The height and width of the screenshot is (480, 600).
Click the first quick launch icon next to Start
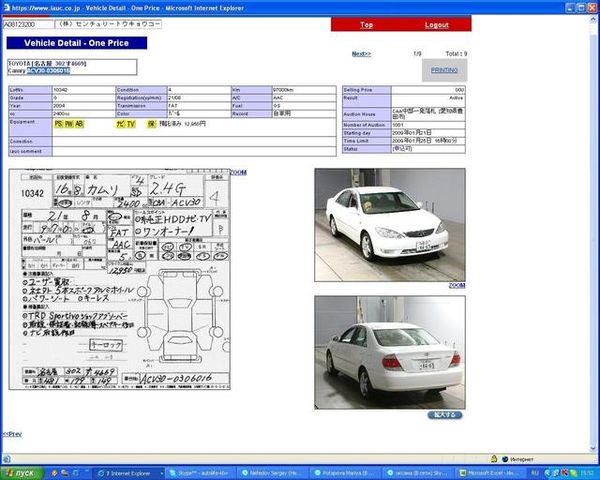(x=54, y=473)
